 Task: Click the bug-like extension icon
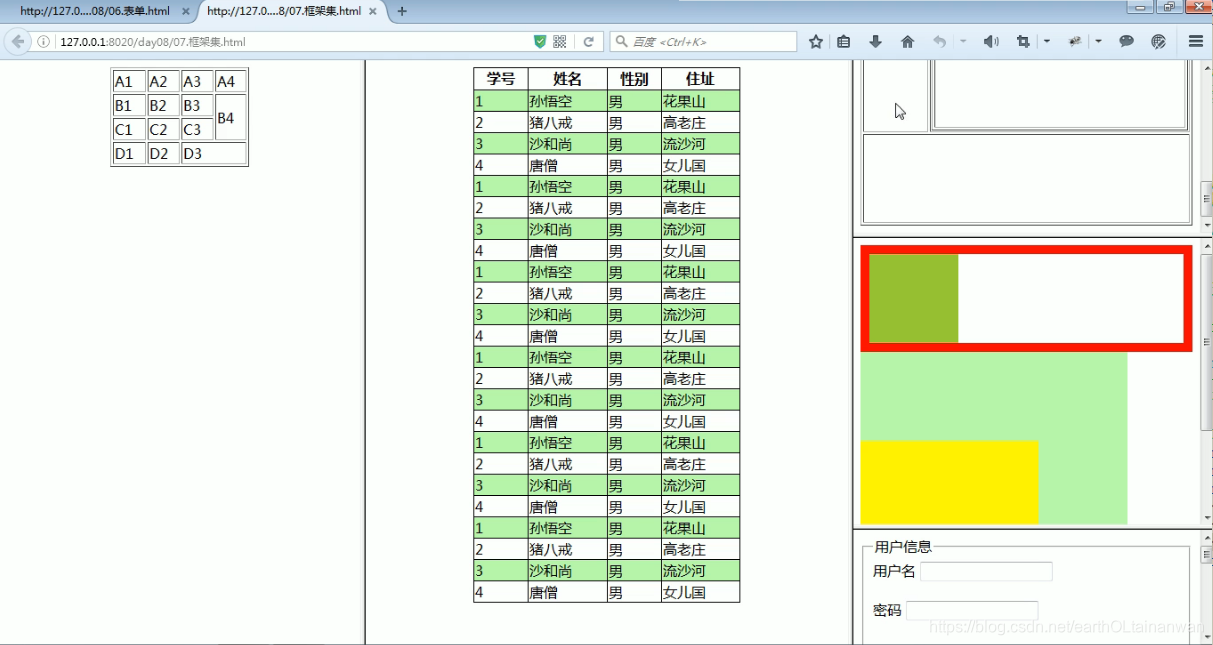tap(1075, 41)
